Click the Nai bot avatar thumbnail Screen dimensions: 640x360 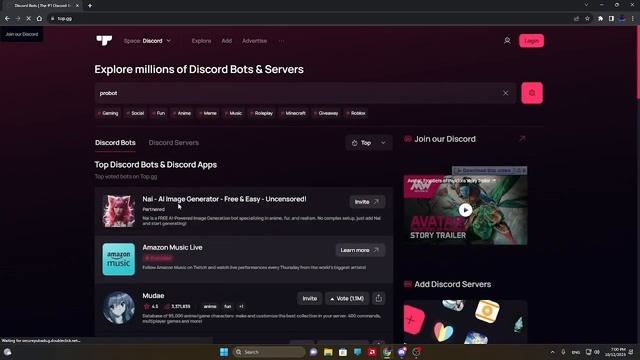118,211
